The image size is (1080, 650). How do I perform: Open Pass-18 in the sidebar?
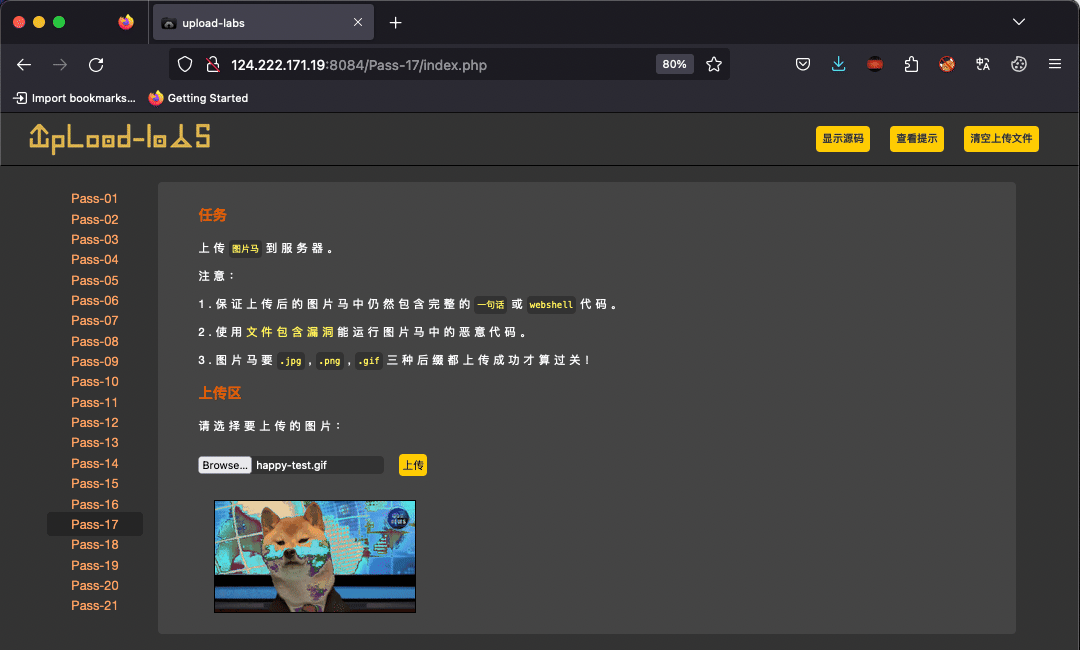click(x=94, y=545)
